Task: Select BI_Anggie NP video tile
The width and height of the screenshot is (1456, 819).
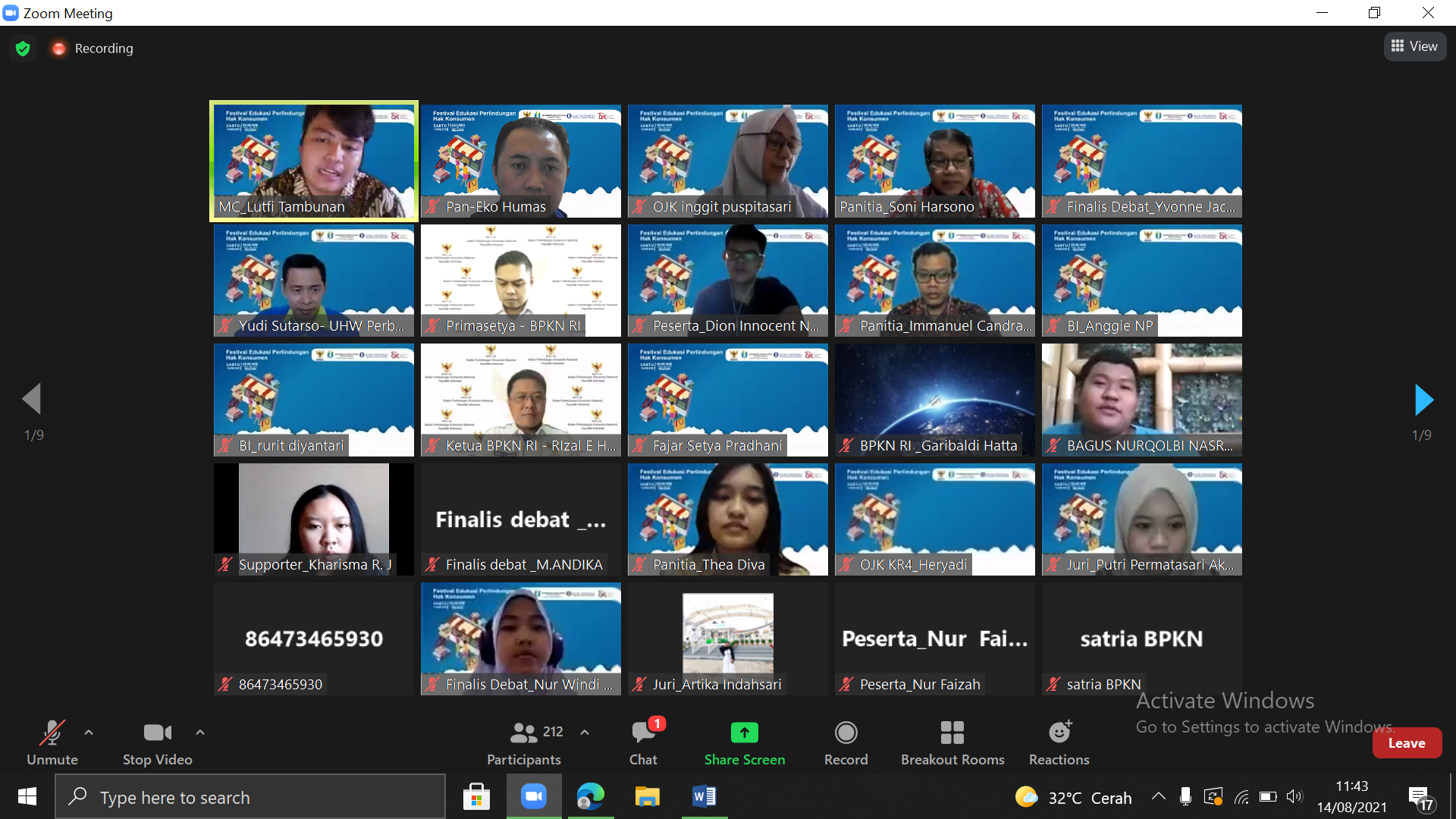Action: 1142,281
